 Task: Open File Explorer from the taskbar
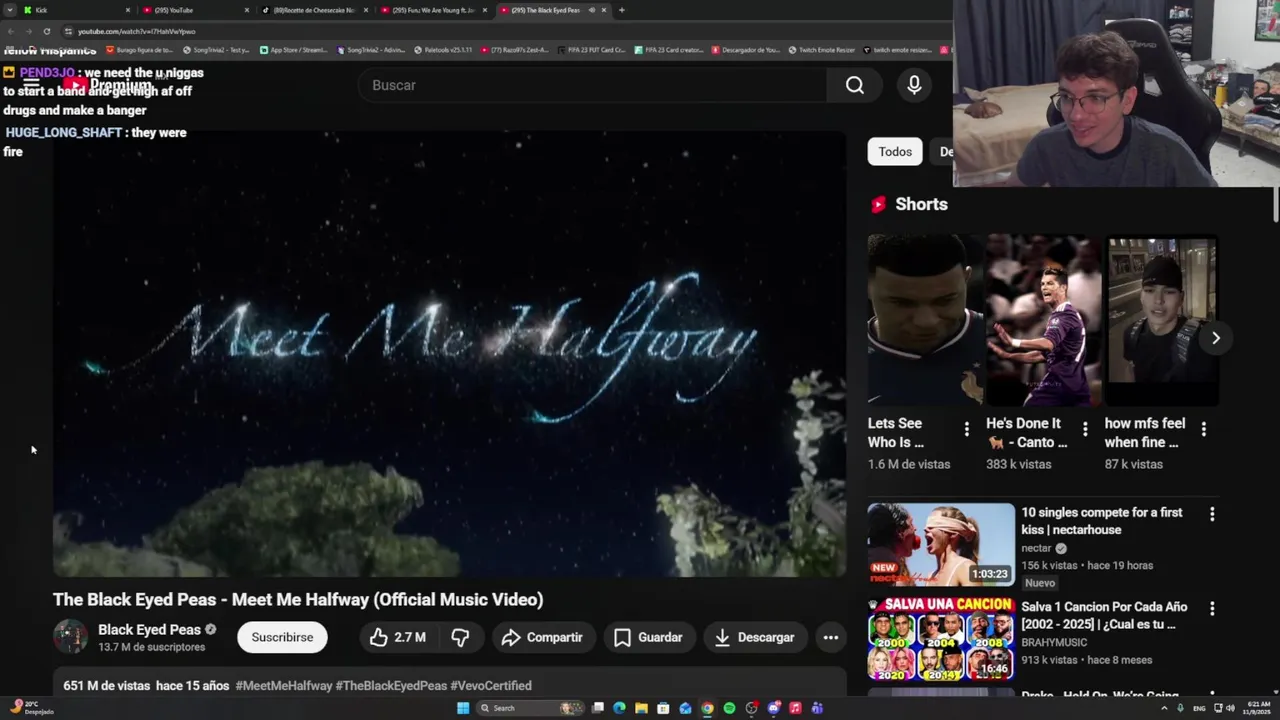[641, 708]
